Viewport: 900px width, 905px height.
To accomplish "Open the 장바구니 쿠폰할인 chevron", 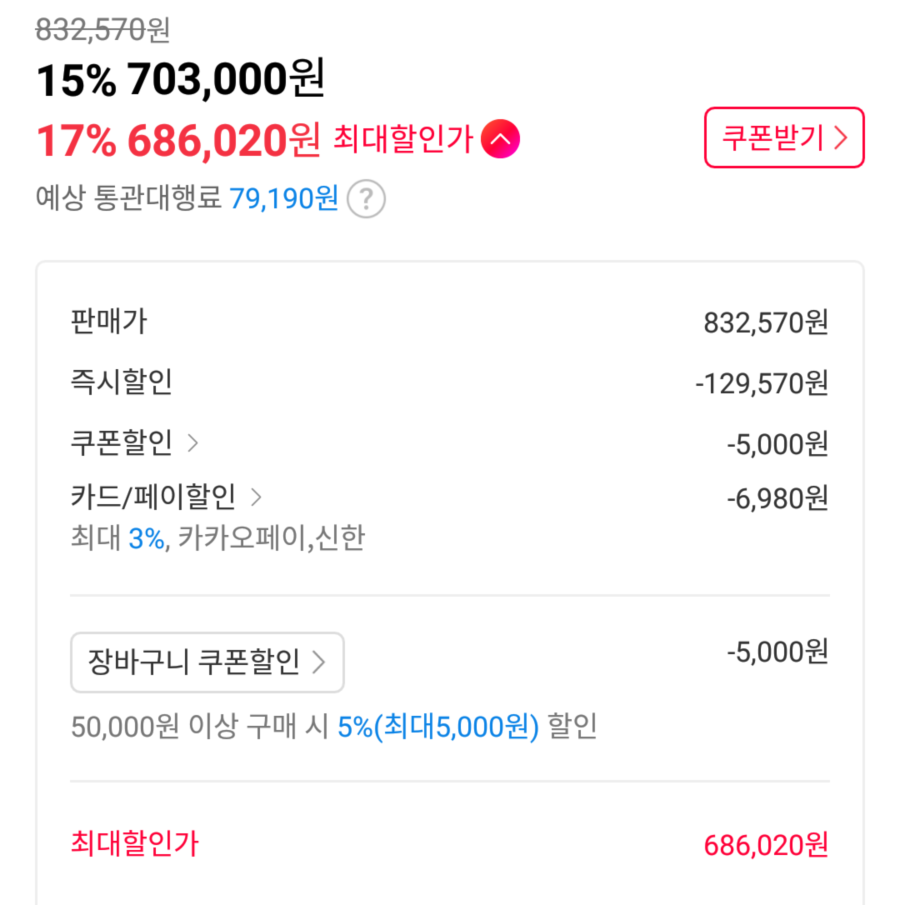I will (x=319, y=662).
